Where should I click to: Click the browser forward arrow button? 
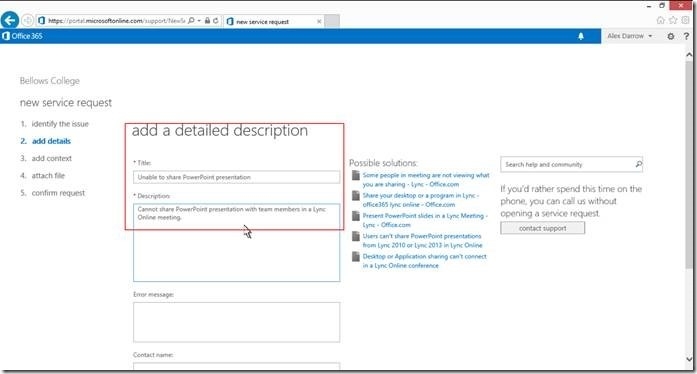point(28,20)
